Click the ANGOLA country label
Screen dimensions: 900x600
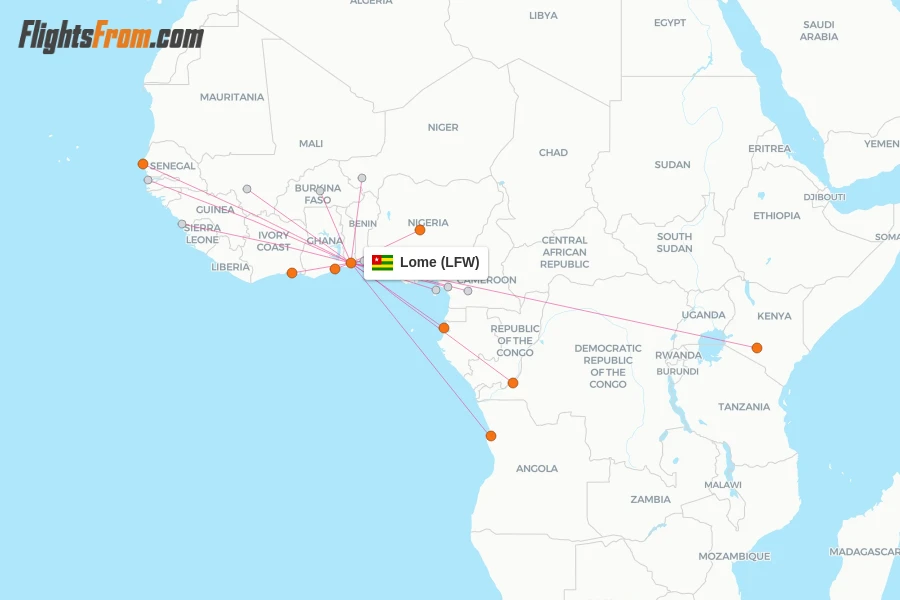click(x=537, y=469)
